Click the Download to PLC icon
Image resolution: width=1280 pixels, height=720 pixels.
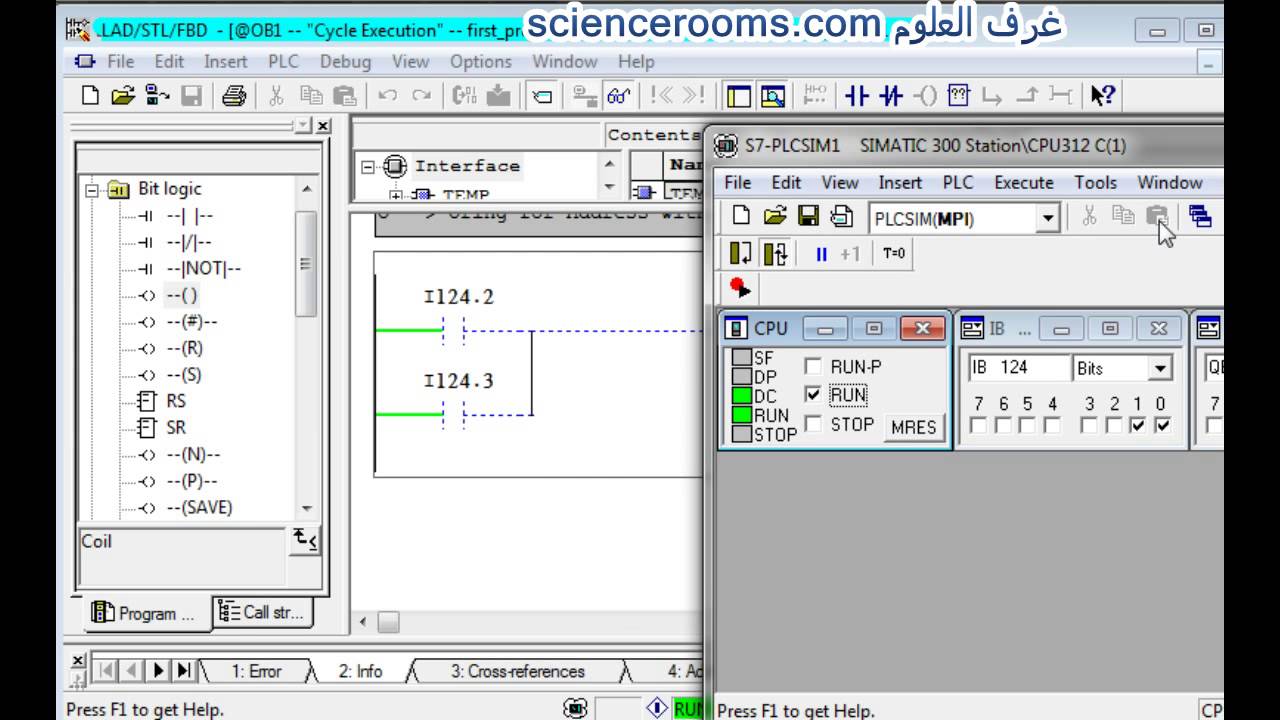click(499, 96)
